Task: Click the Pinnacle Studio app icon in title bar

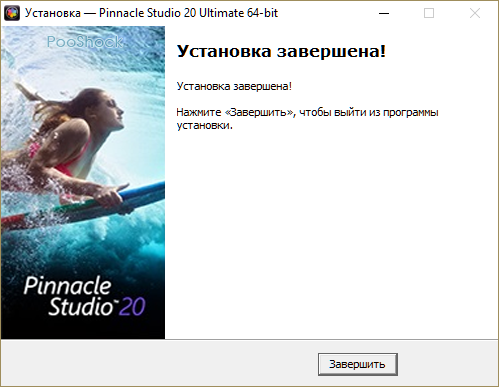Action: (12, 13)
